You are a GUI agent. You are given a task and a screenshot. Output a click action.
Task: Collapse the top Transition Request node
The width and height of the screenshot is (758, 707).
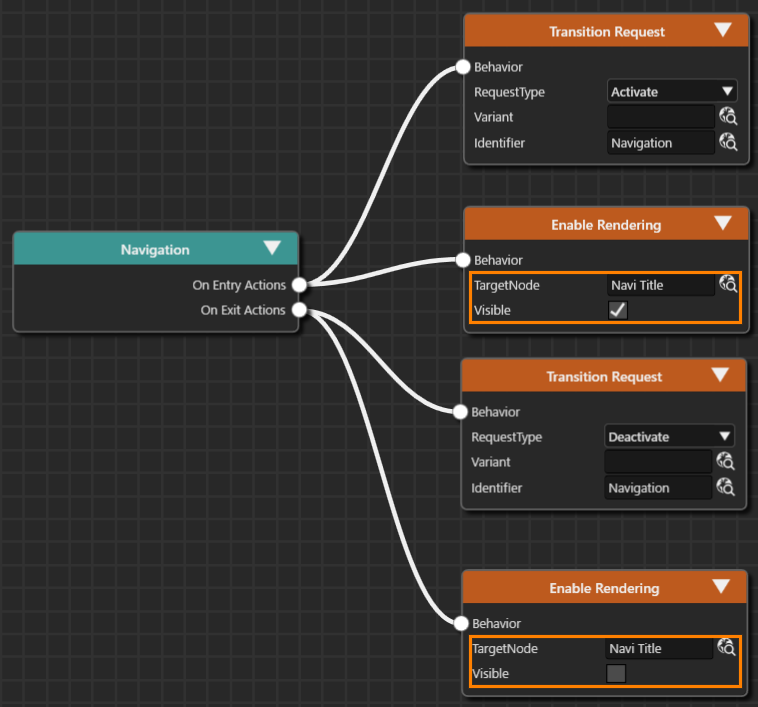point(723,30)
